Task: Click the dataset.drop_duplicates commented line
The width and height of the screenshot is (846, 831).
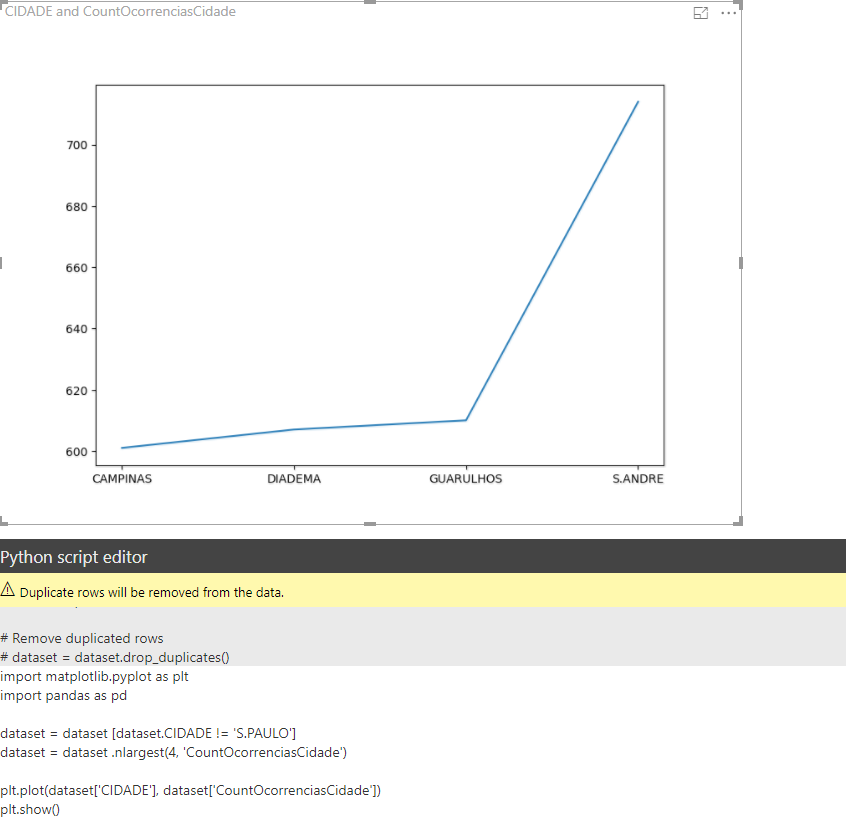Action: pyautogui.click(x=118, y=657)
